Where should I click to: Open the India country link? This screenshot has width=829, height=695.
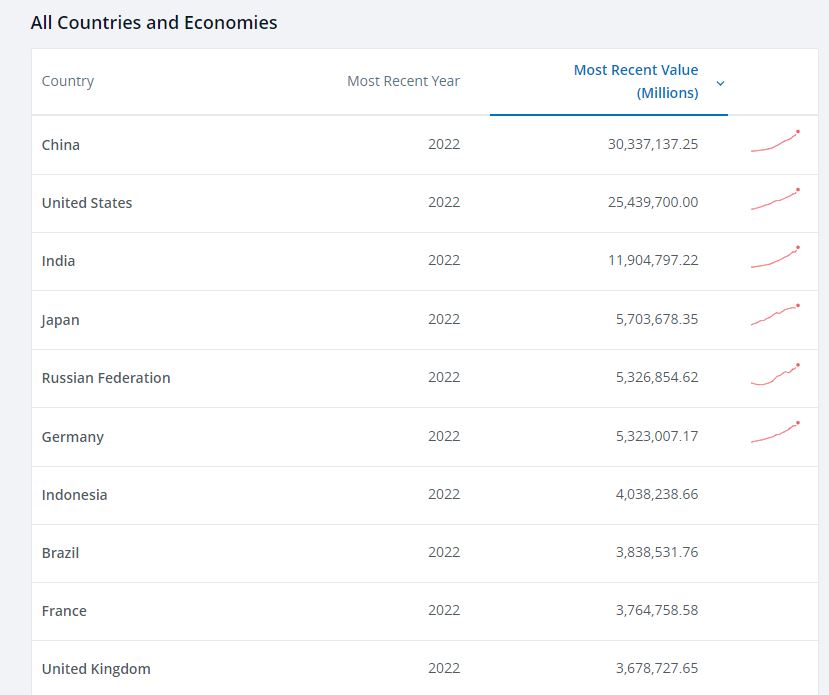[59, 261]
